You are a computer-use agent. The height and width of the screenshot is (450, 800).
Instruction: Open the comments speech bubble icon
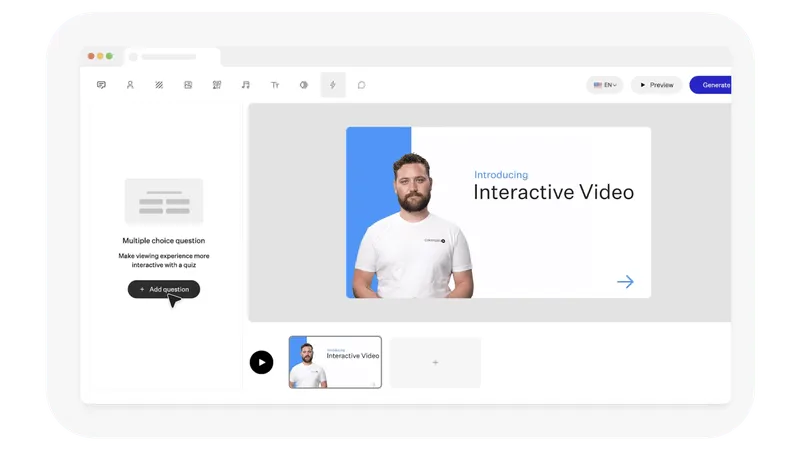tap(362, 85)
